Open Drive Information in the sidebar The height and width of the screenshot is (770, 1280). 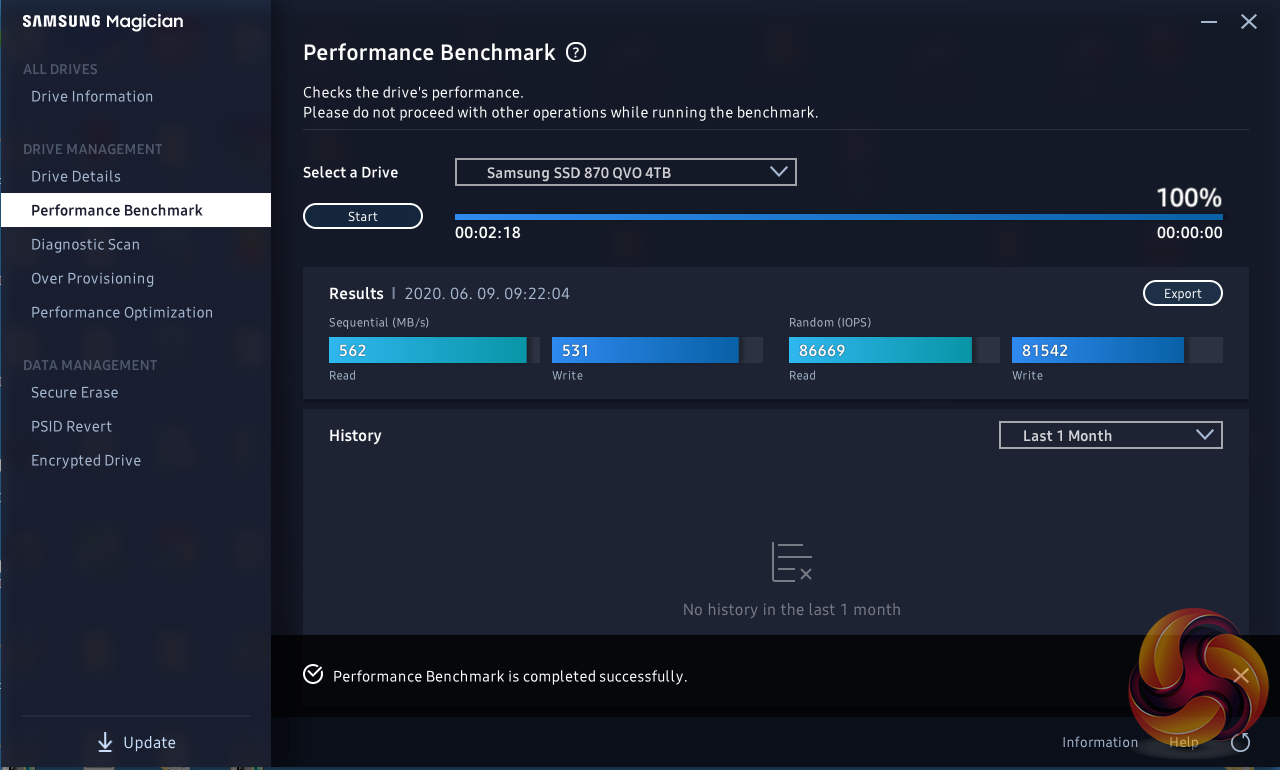[92, 96]
